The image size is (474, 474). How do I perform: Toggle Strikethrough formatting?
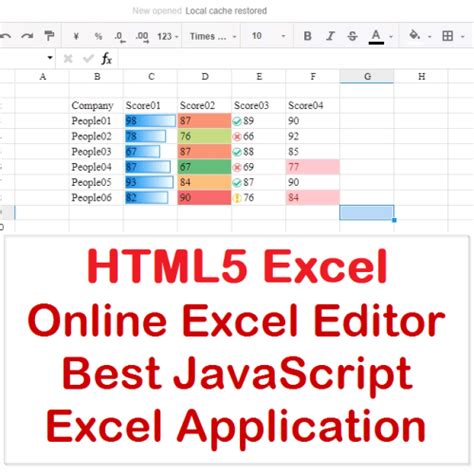tap(352, 36)
